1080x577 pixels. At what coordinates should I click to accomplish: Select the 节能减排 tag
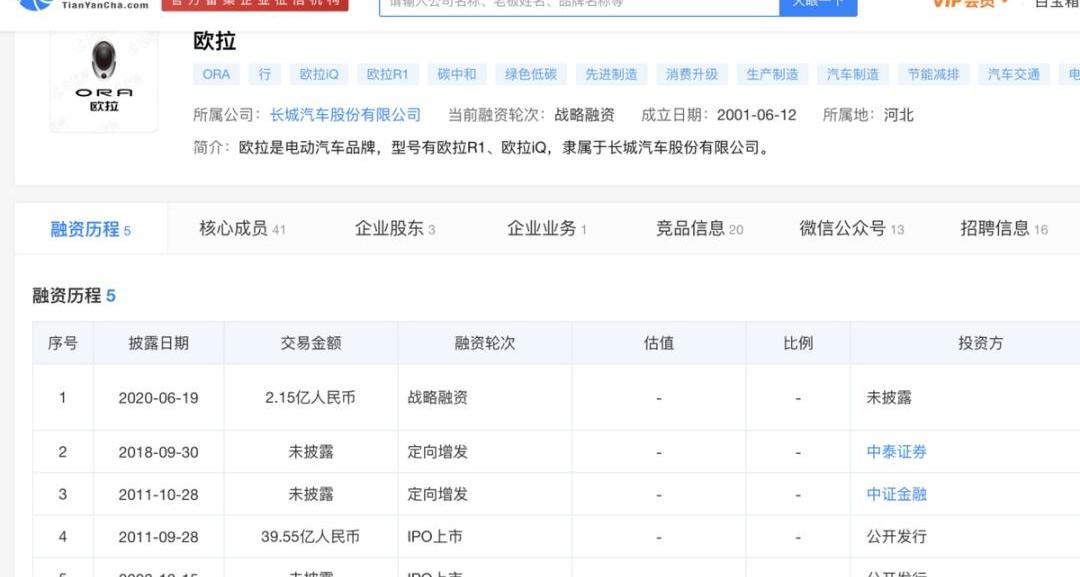click(x=933, y=74)
